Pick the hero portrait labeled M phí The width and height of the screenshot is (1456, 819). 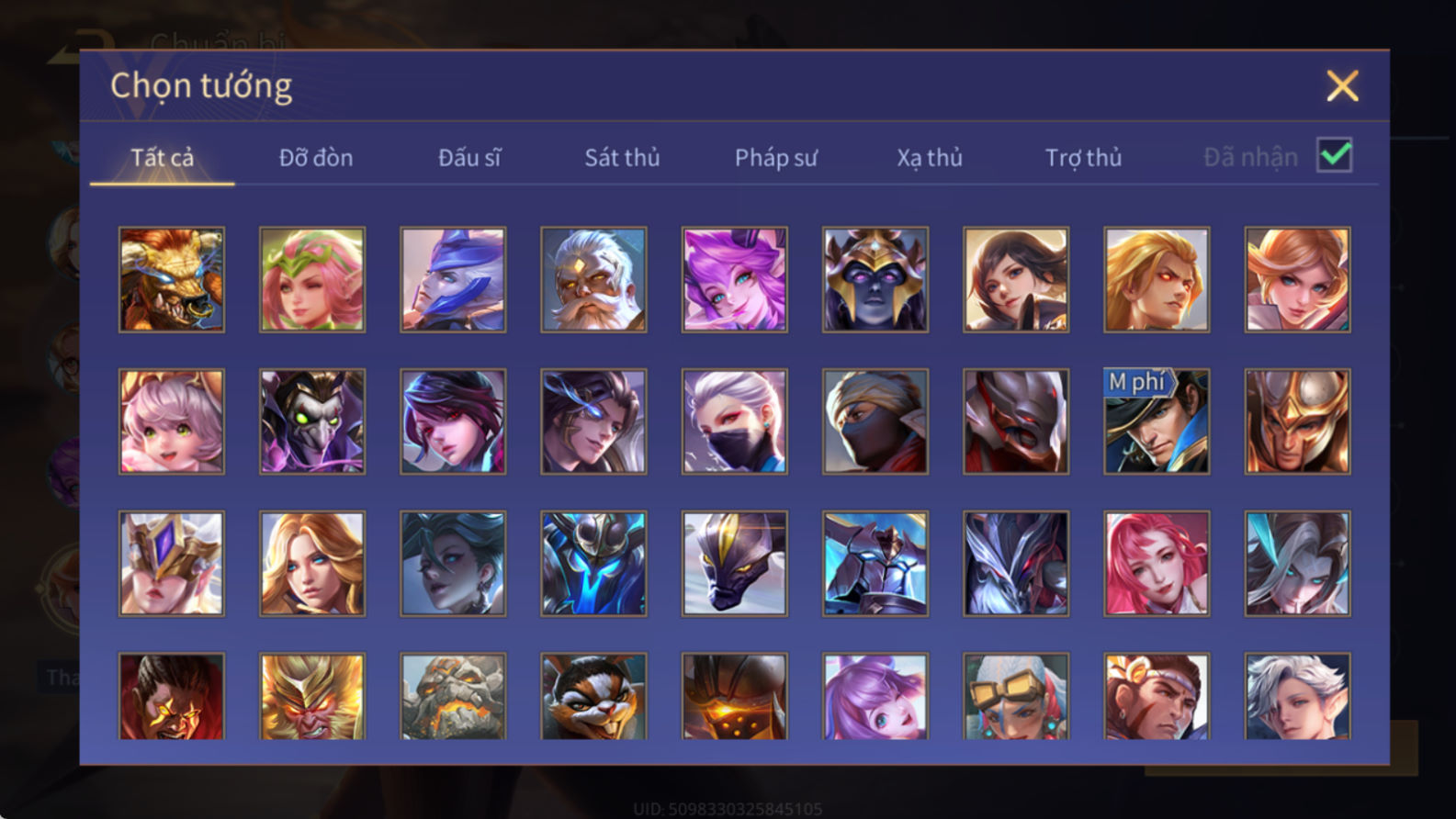(1157, 421)
